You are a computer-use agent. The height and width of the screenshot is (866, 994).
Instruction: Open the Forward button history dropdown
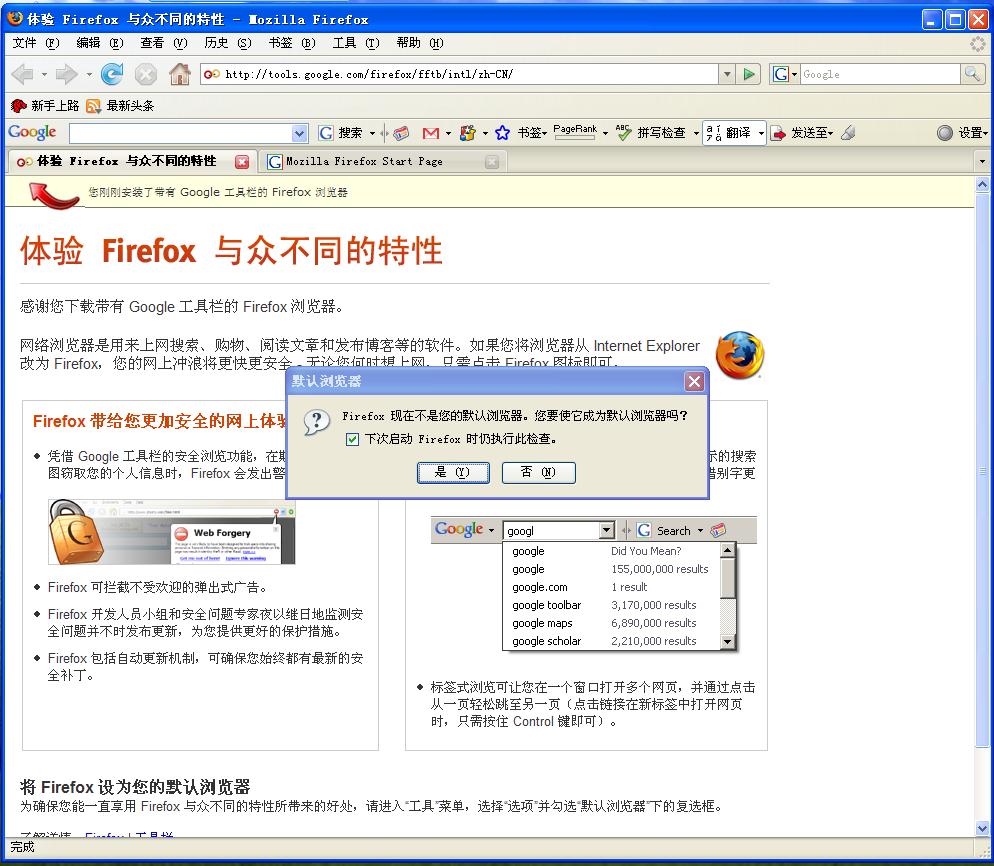click(x=89, y=74)
